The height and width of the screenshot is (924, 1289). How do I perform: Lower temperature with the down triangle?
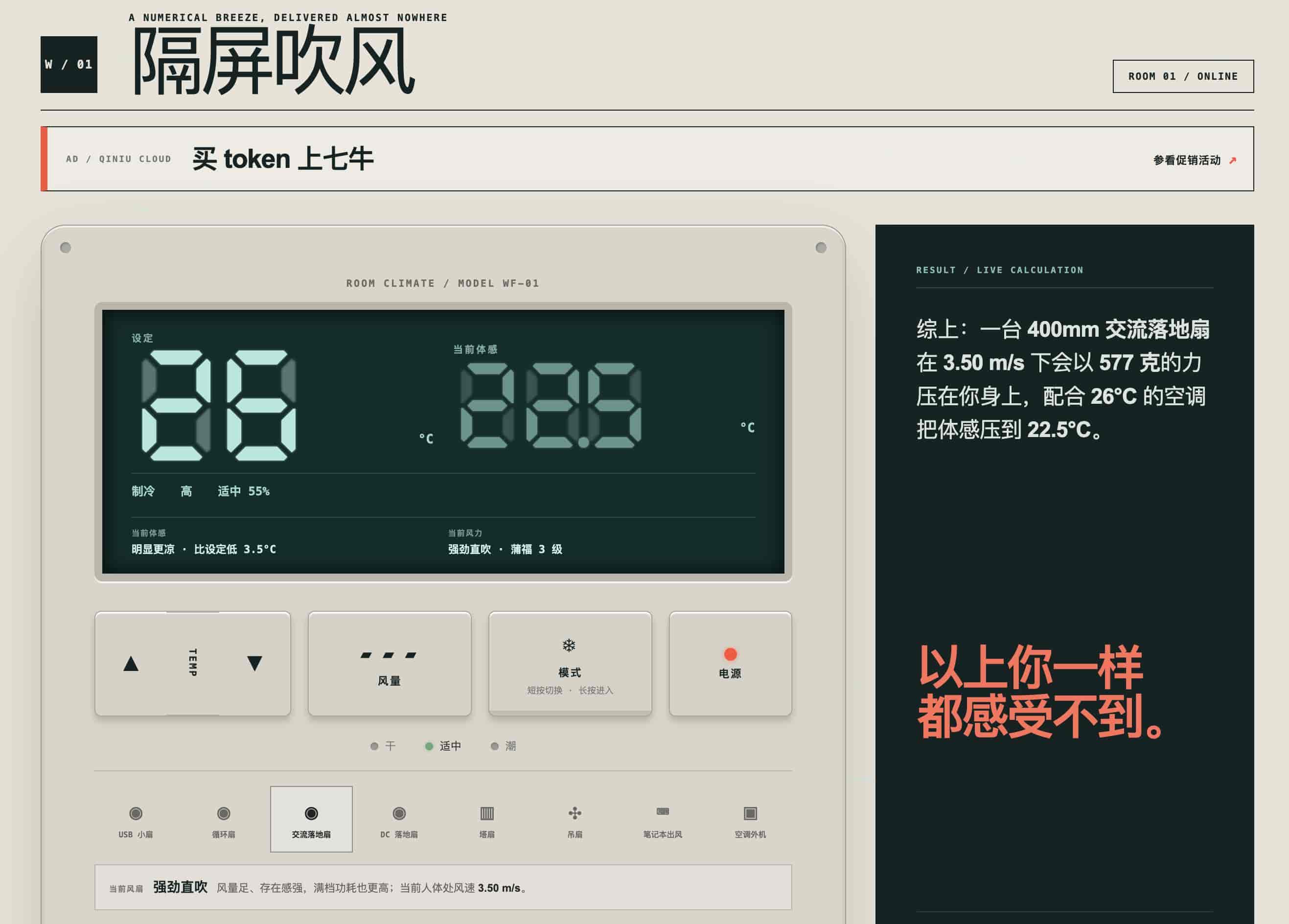click(254, 663)
